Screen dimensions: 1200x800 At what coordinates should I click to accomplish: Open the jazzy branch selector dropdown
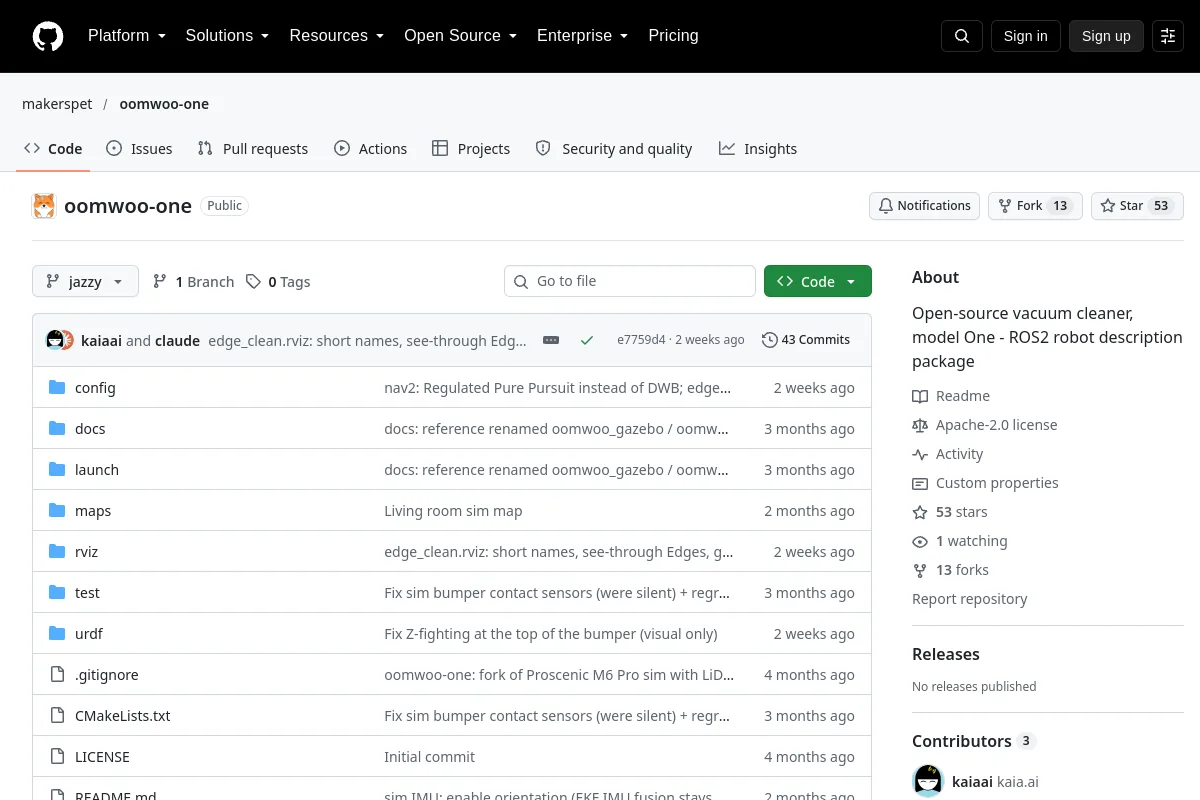tap(84, 282)
